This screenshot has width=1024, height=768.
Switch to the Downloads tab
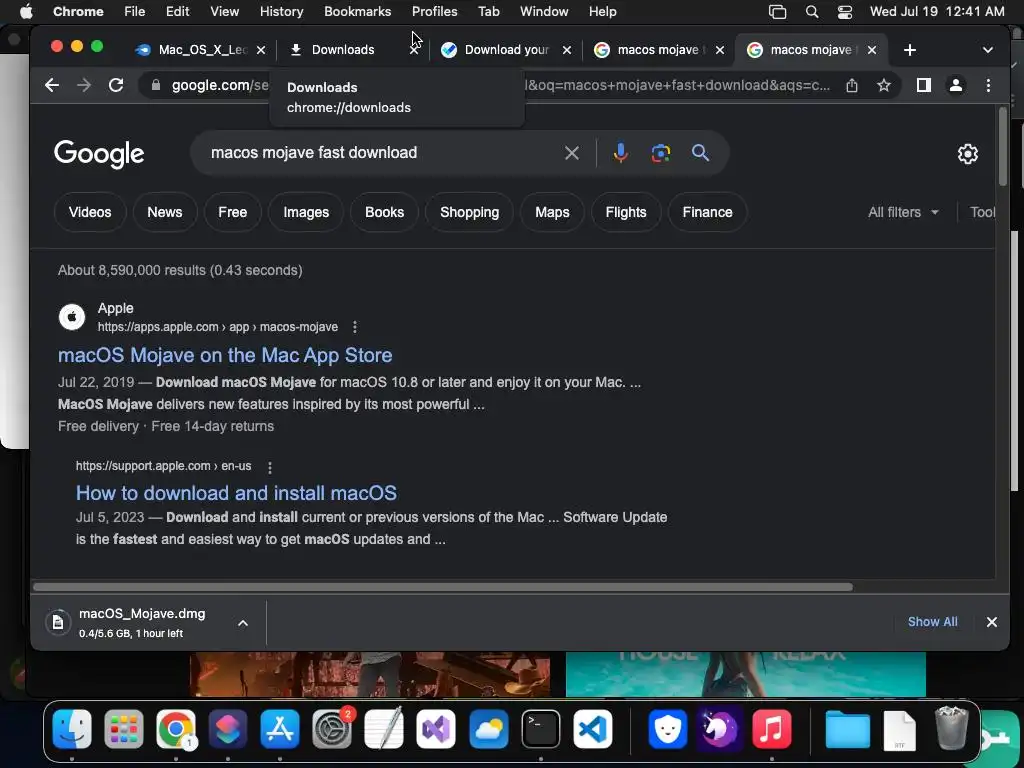(x=343, y=50)
